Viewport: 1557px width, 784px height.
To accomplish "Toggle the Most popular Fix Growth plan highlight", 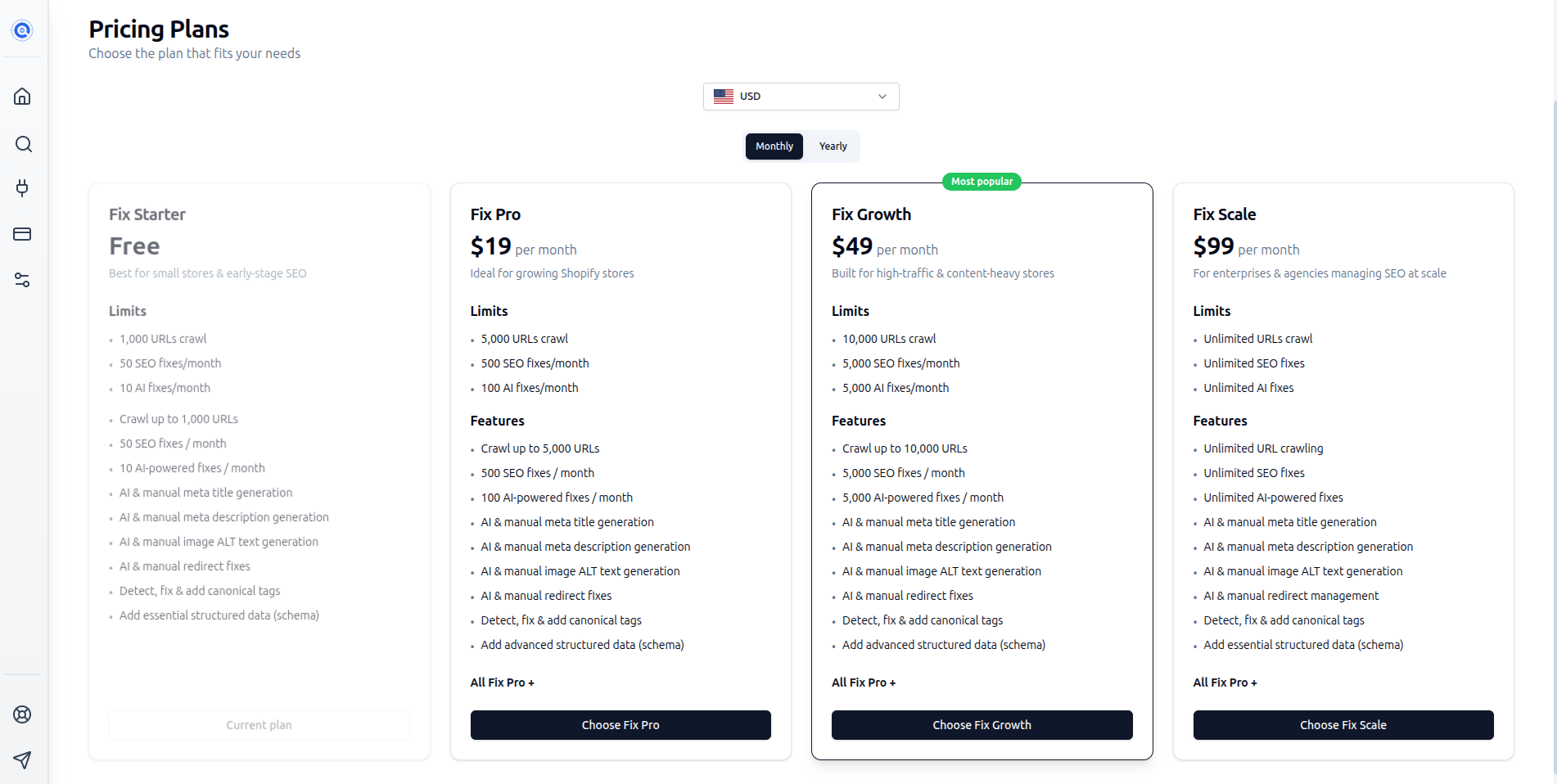I will [x=981, y=181].
